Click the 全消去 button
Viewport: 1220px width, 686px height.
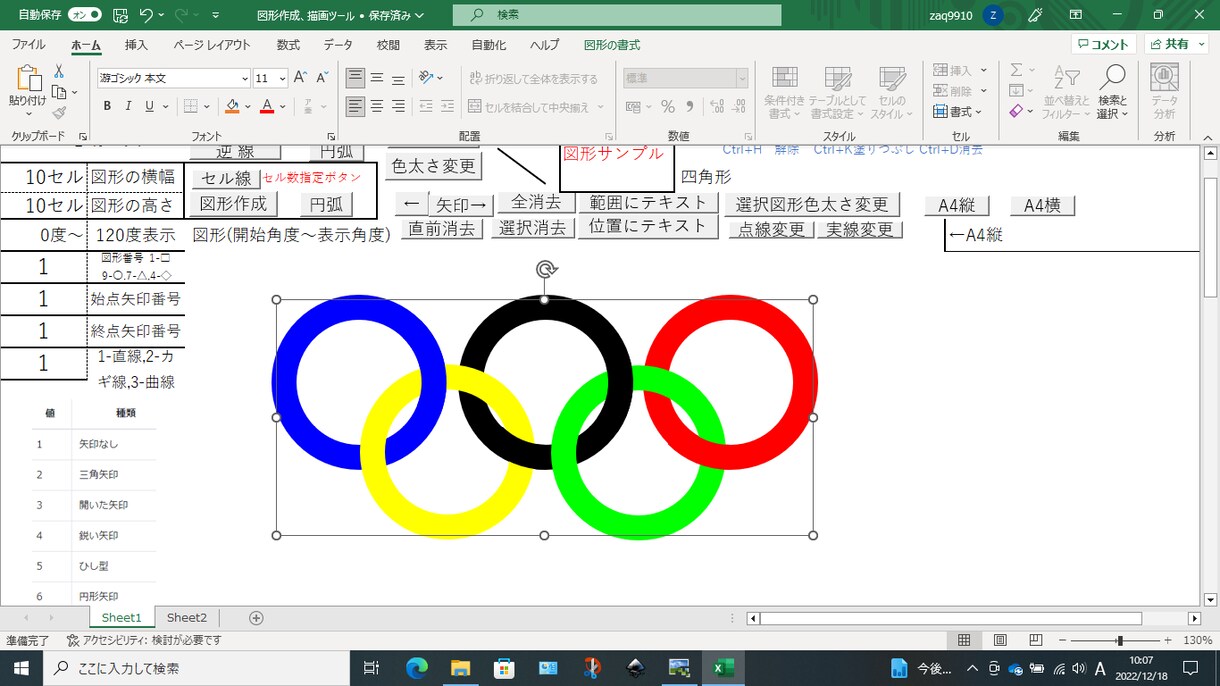click(536, 203)
